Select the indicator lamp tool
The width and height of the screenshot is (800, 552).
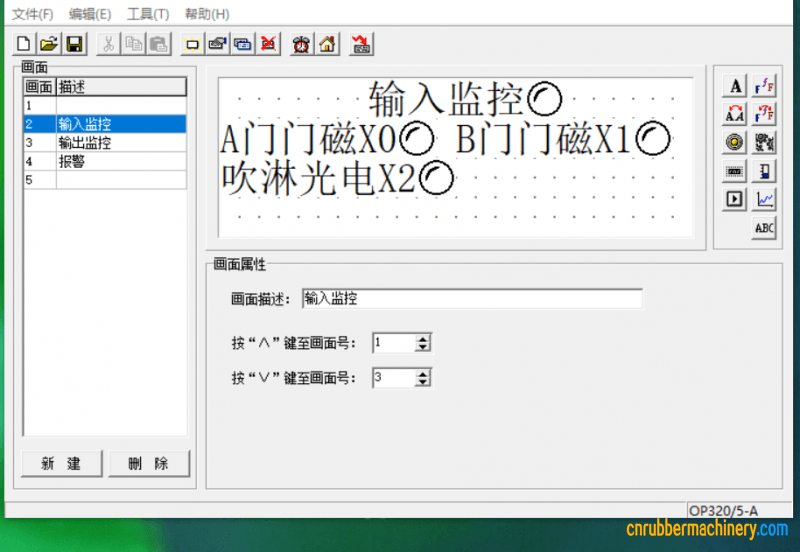click(x=735, y=142)
